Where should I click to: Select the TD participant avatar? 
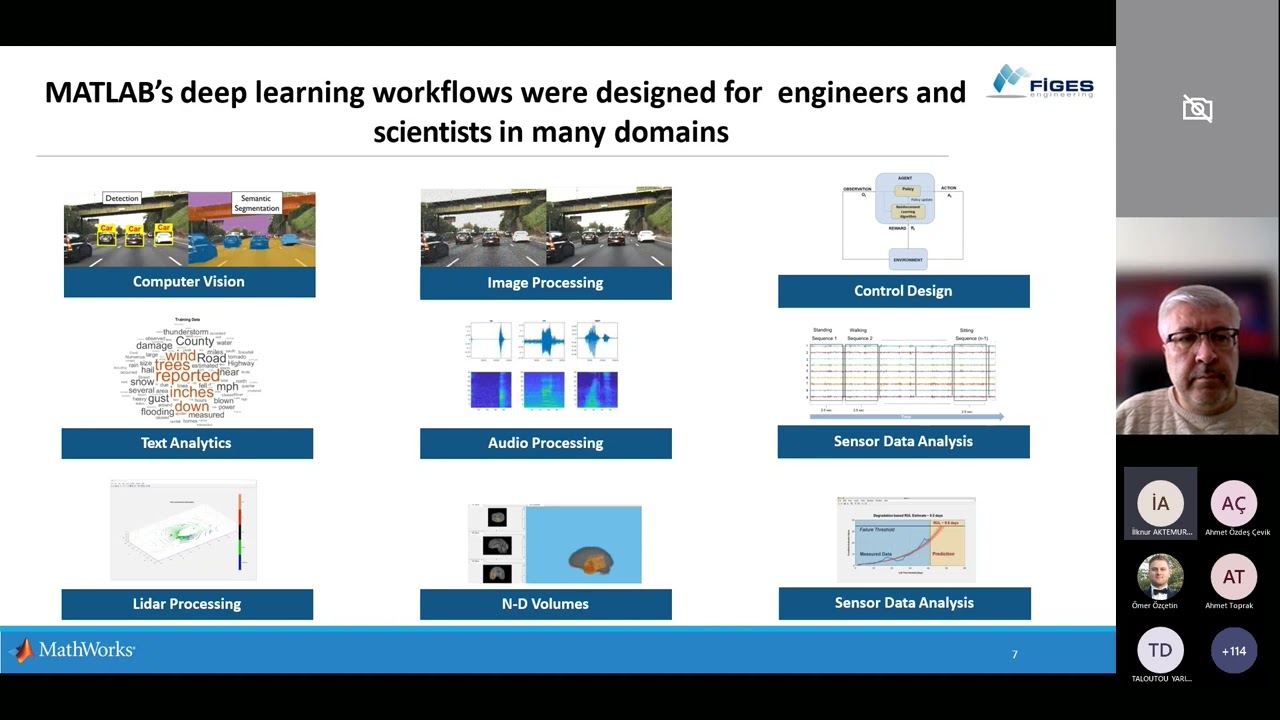pos(1160,651)
